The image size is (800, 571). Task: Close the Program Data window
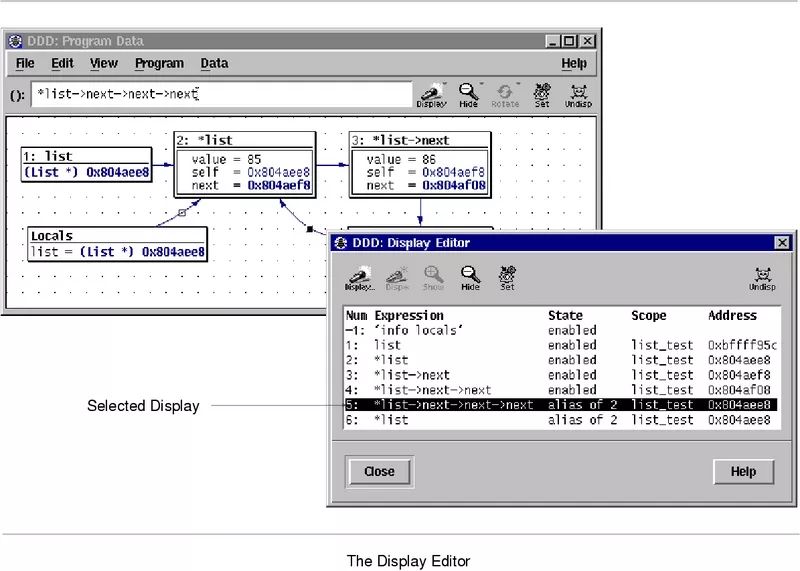pos(587,41)
